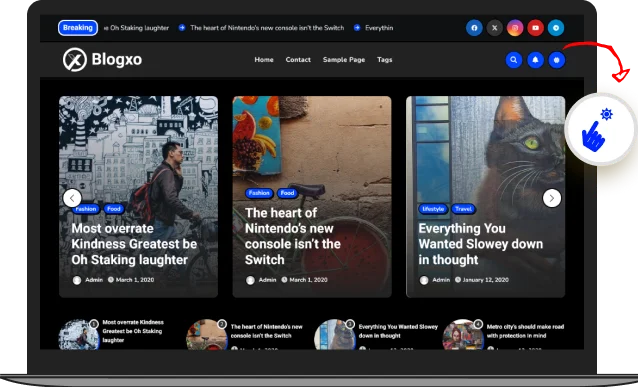
Task: Click the 'Everythin' ticker headline
Action: (379, 28)
